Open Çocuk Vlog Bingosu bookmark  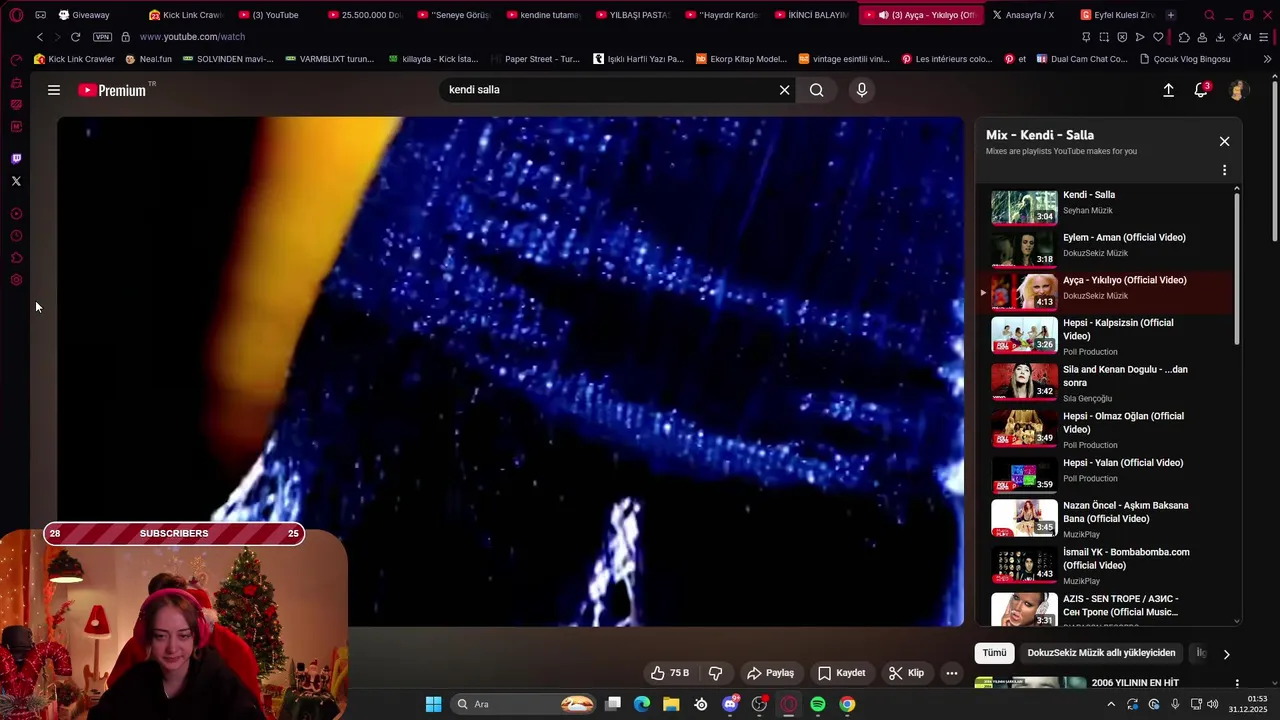tap(1185, 59)
